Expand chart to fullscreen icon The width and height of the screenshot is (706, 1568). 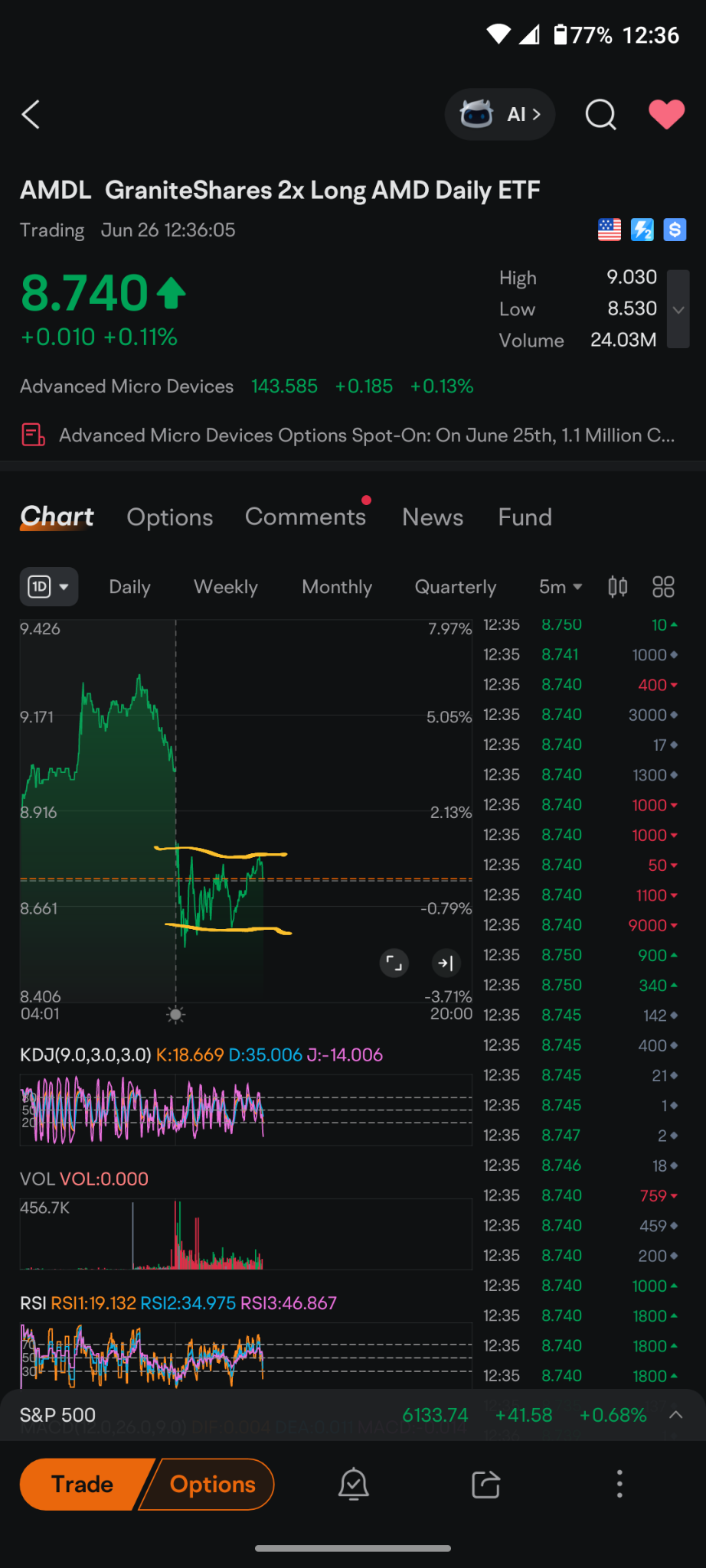[x=394, y=963]
